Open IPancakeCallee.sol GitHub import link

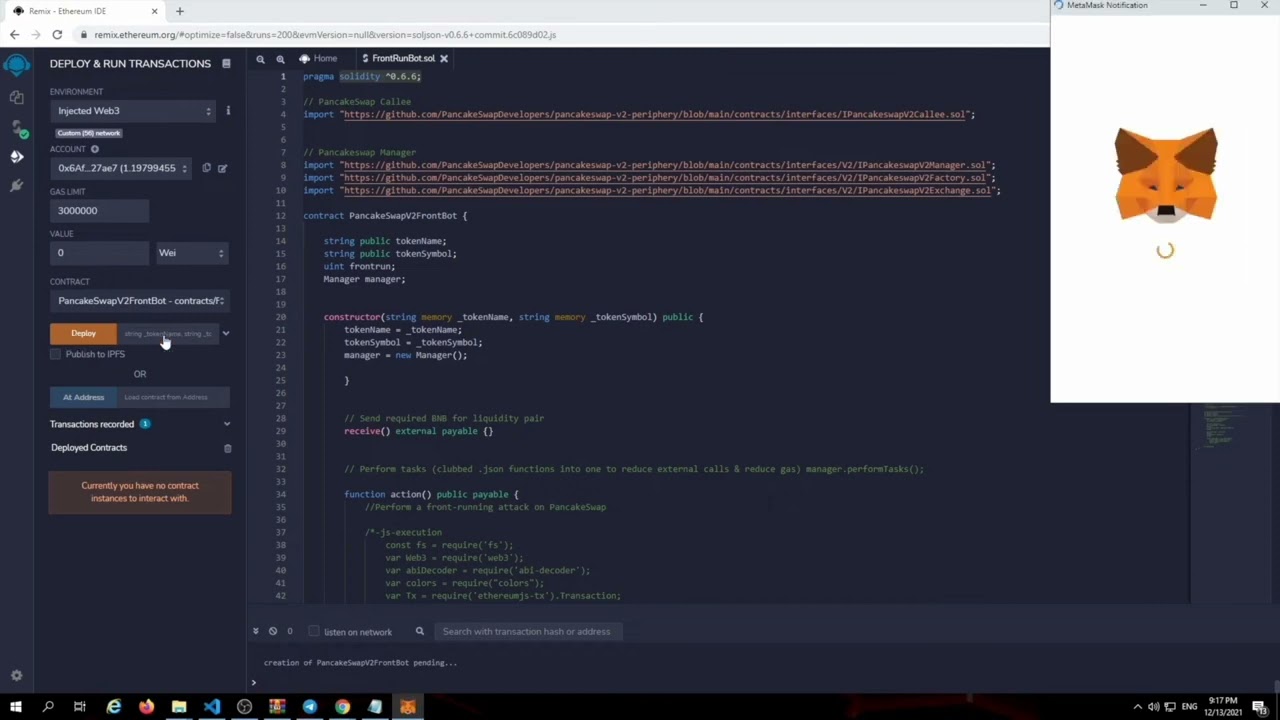[x=657, y=114]
